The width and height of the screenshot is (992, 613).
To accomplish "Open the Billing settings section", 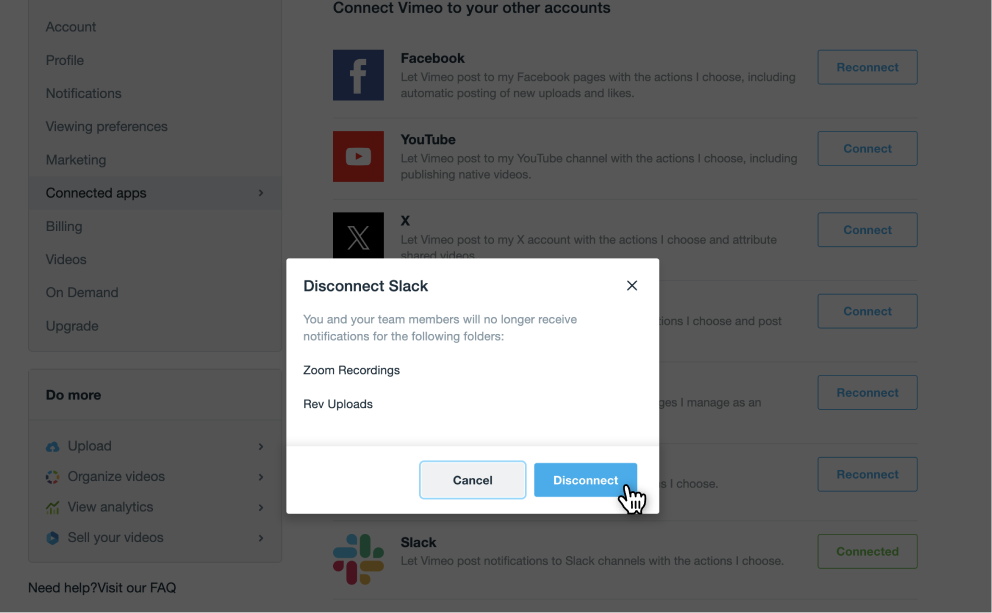I will pyautogui.click(x=64, y=226).
